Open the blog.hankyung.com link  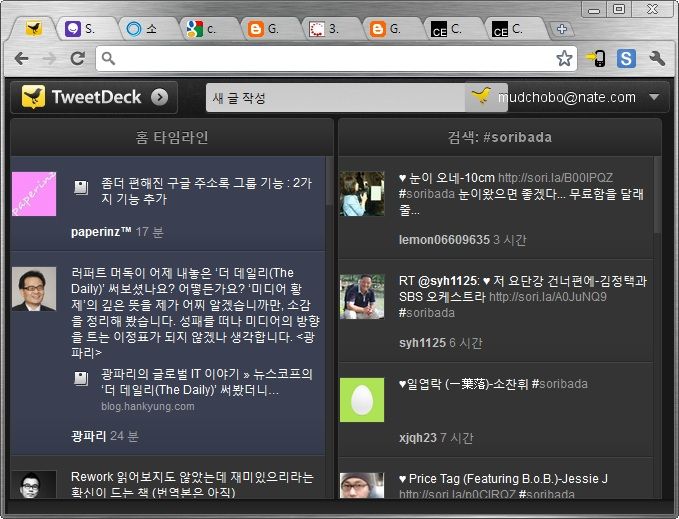148,406
